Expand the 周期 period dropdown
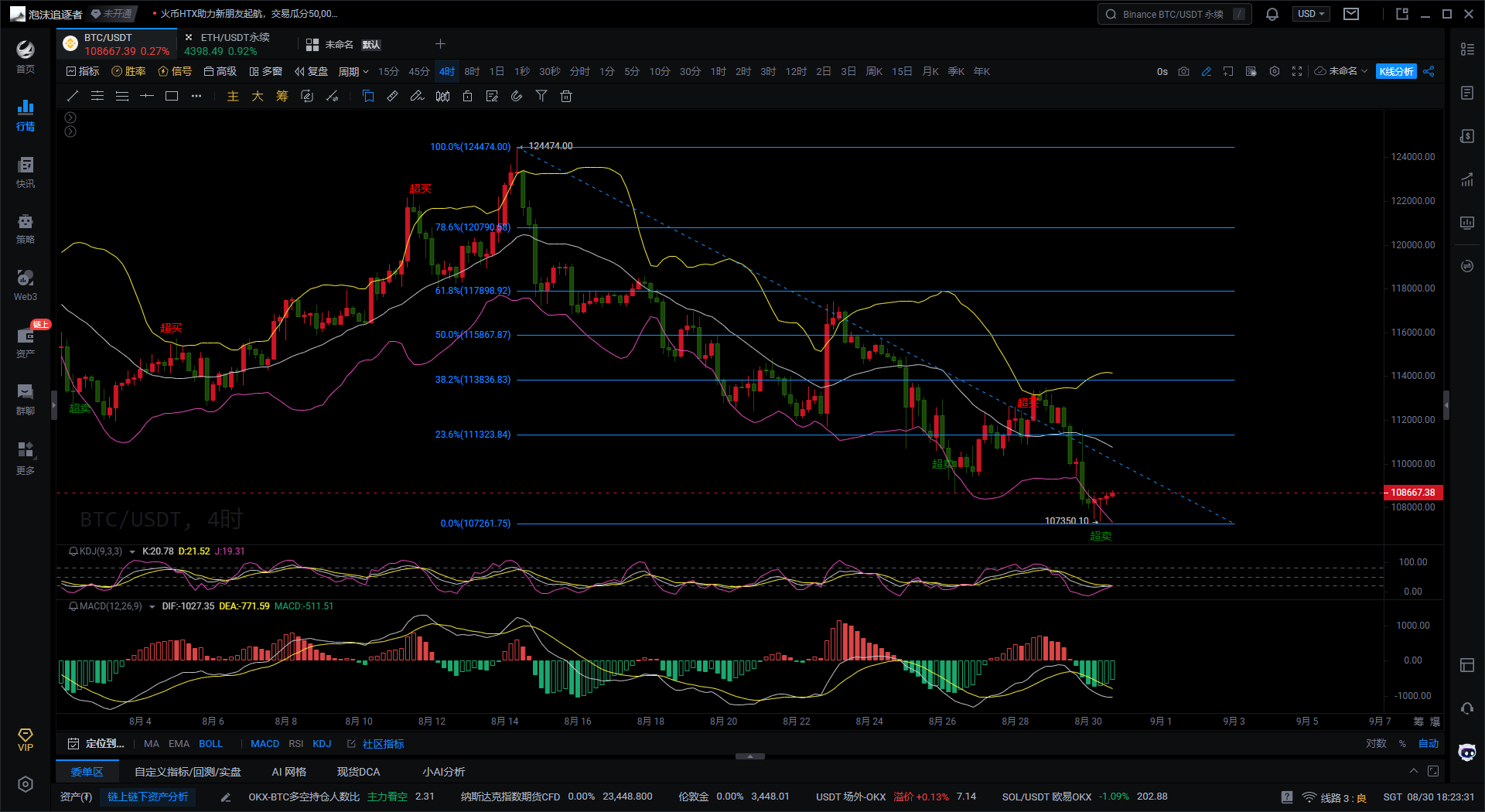Image resolution: width=1485 pixels, height=812 pixels. (353, 71)
